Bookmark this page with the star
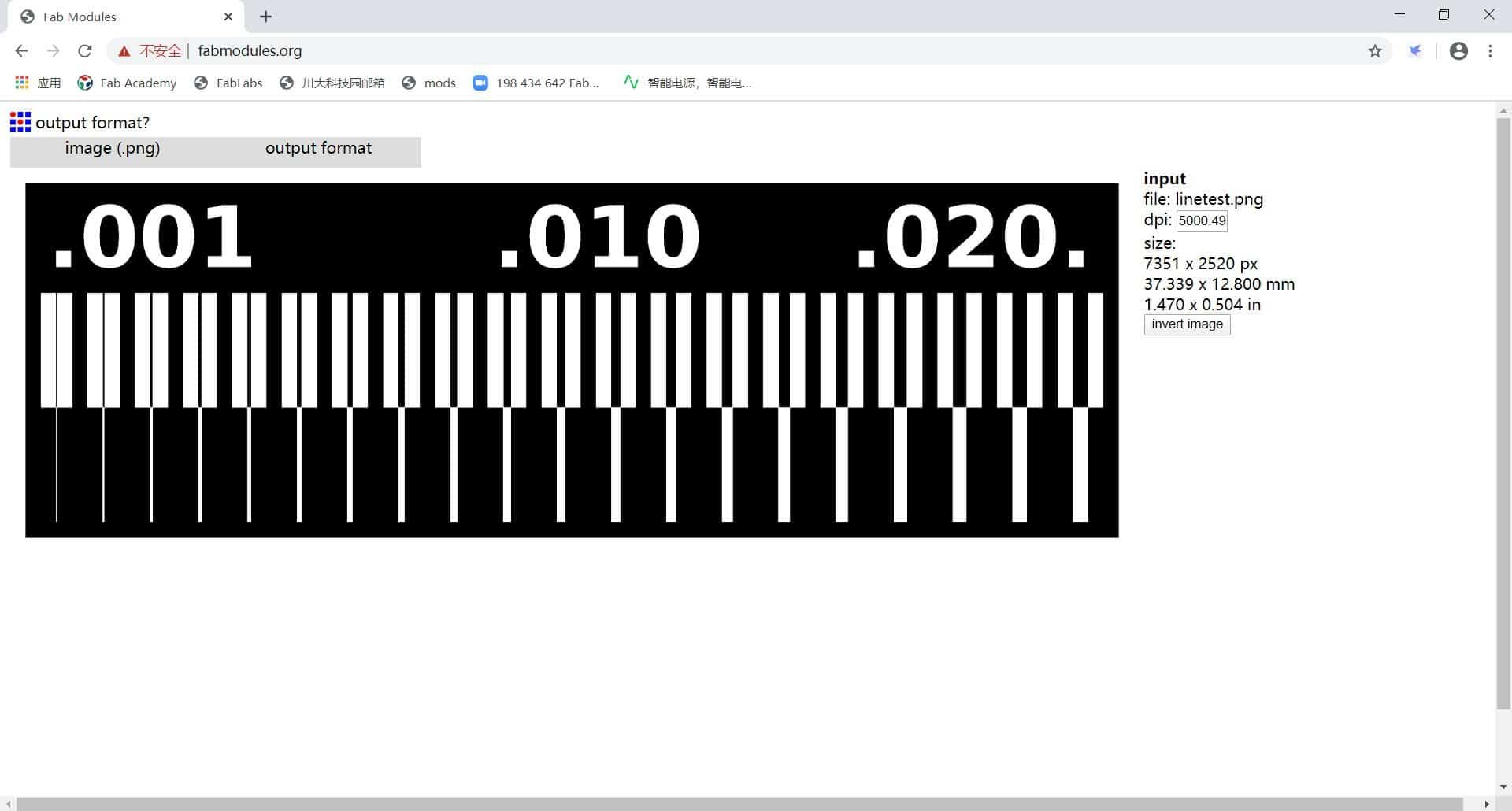The height and width of the screenshot is (811, 1512). pos(1375,50)
